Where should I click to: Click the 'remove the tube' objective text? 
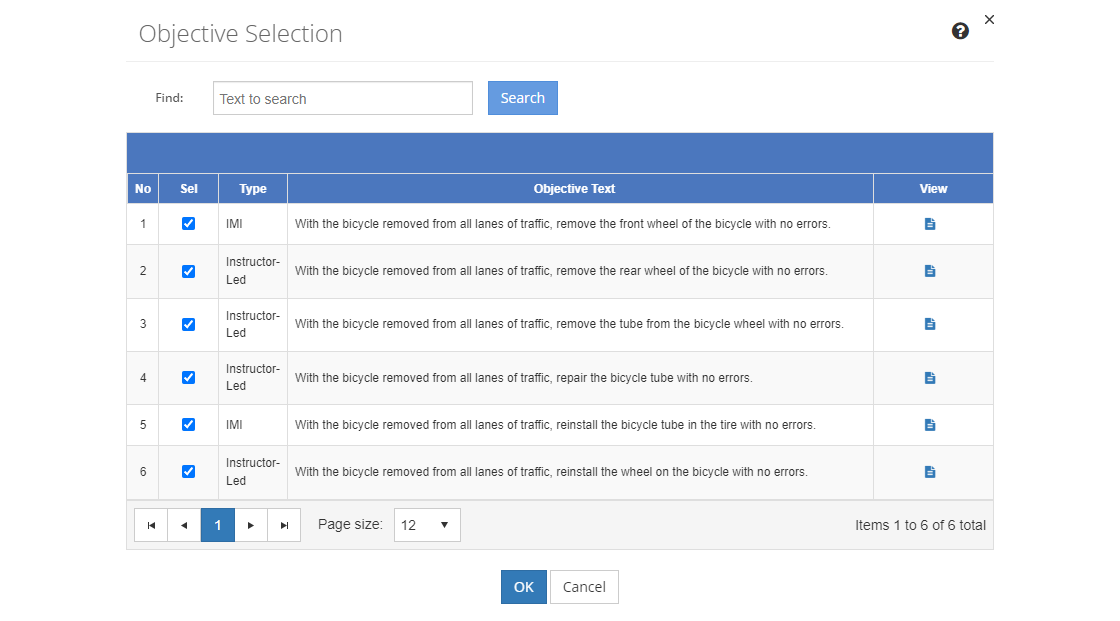[569, 324]
